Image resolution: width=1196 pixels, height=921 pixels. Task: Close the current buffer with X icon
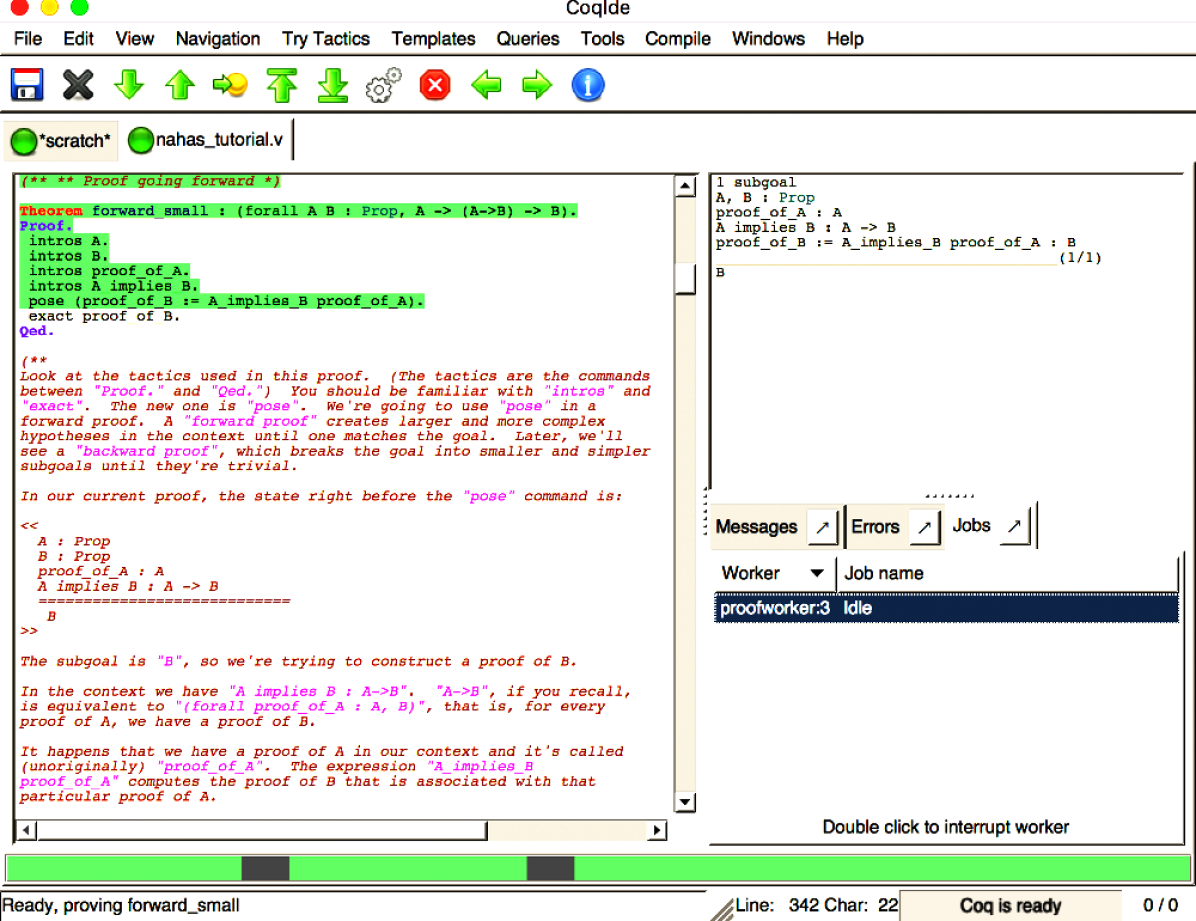click(x=77, y=85)
